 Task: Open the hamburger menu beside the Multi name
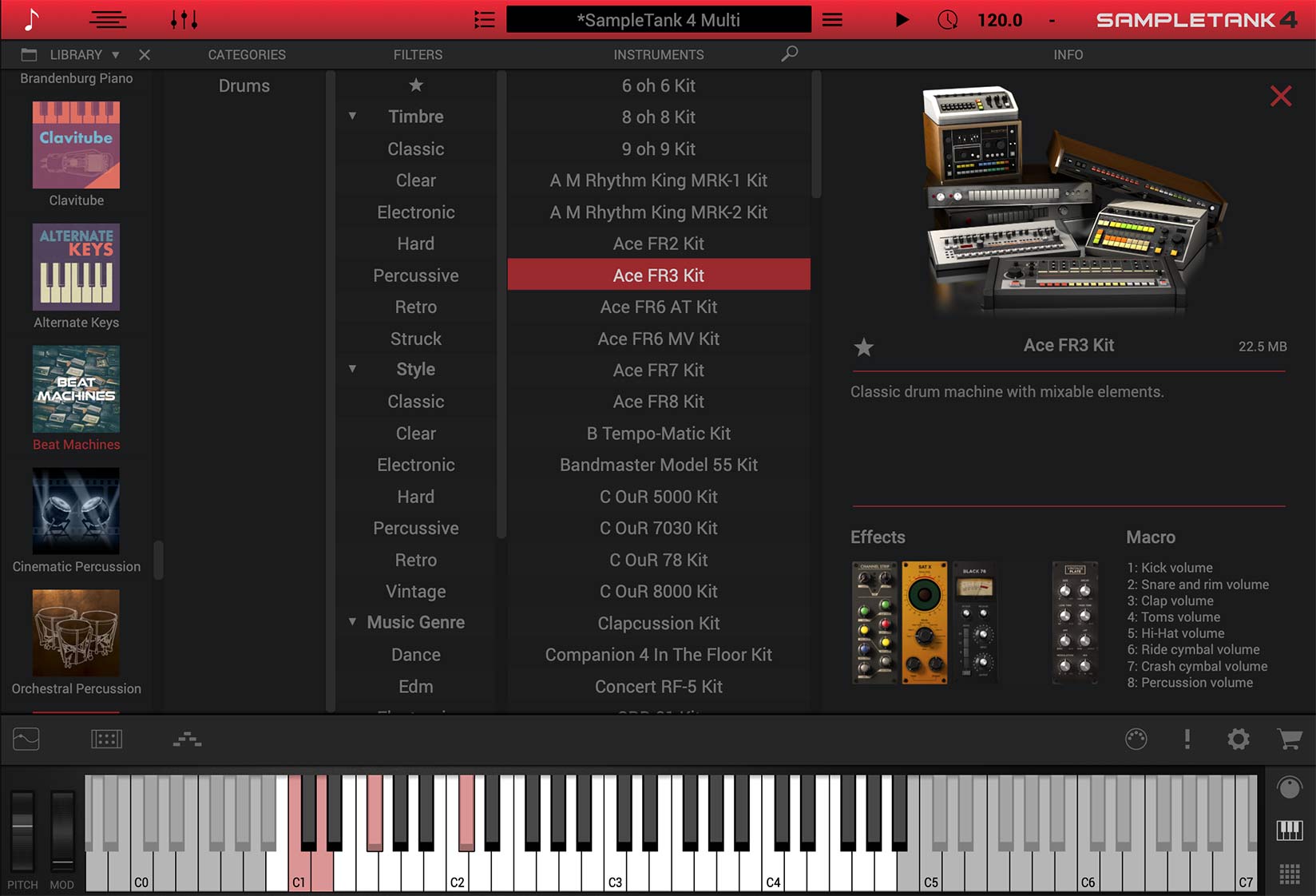[x=831, y=19]
